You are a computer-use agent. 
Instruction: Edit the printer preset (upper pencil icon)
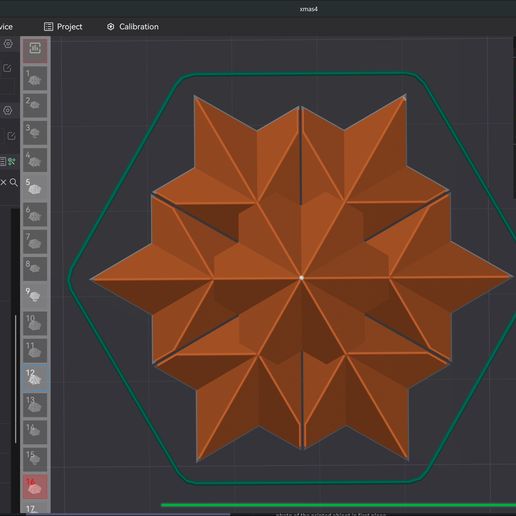tap(7, 68)
